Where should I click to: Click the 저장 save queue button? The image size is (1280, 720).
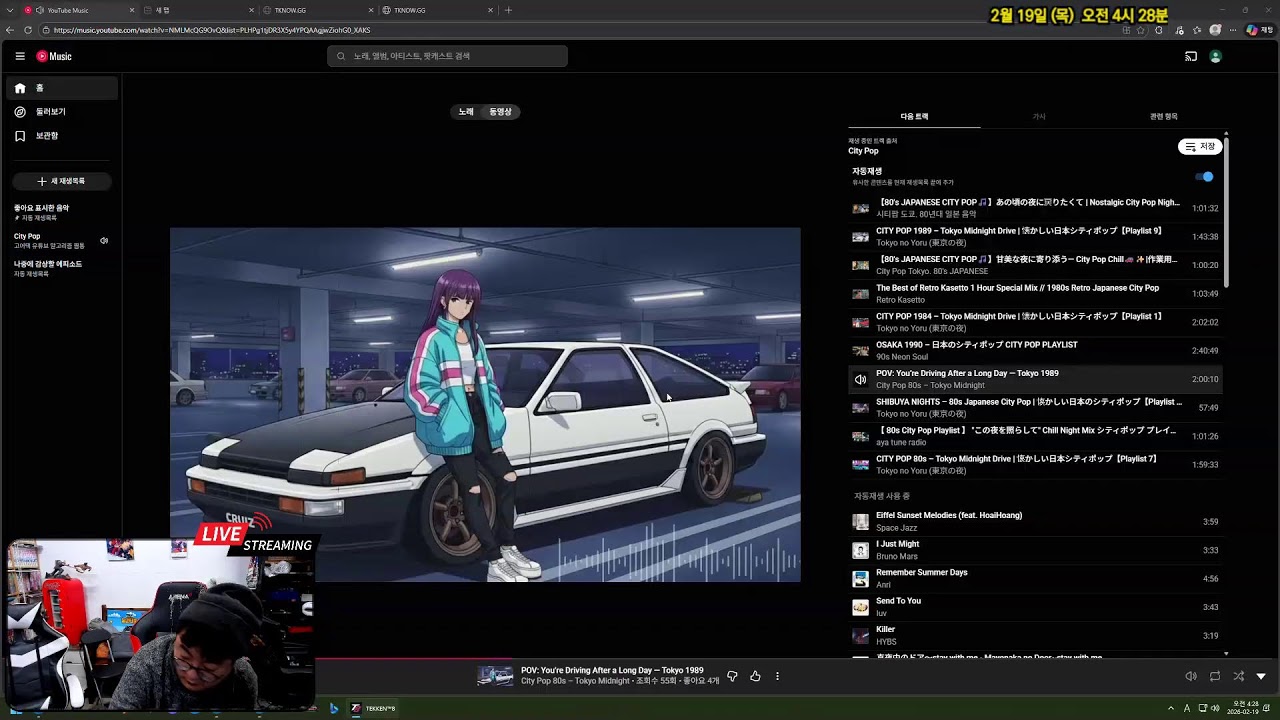coord(1200,147)
